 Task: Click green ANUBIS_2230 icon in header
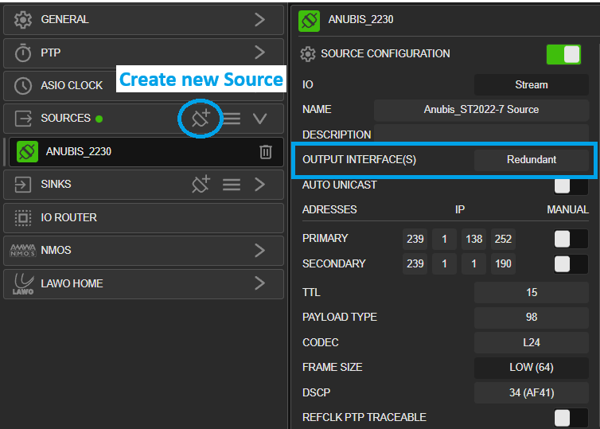[x=309, y=21]
